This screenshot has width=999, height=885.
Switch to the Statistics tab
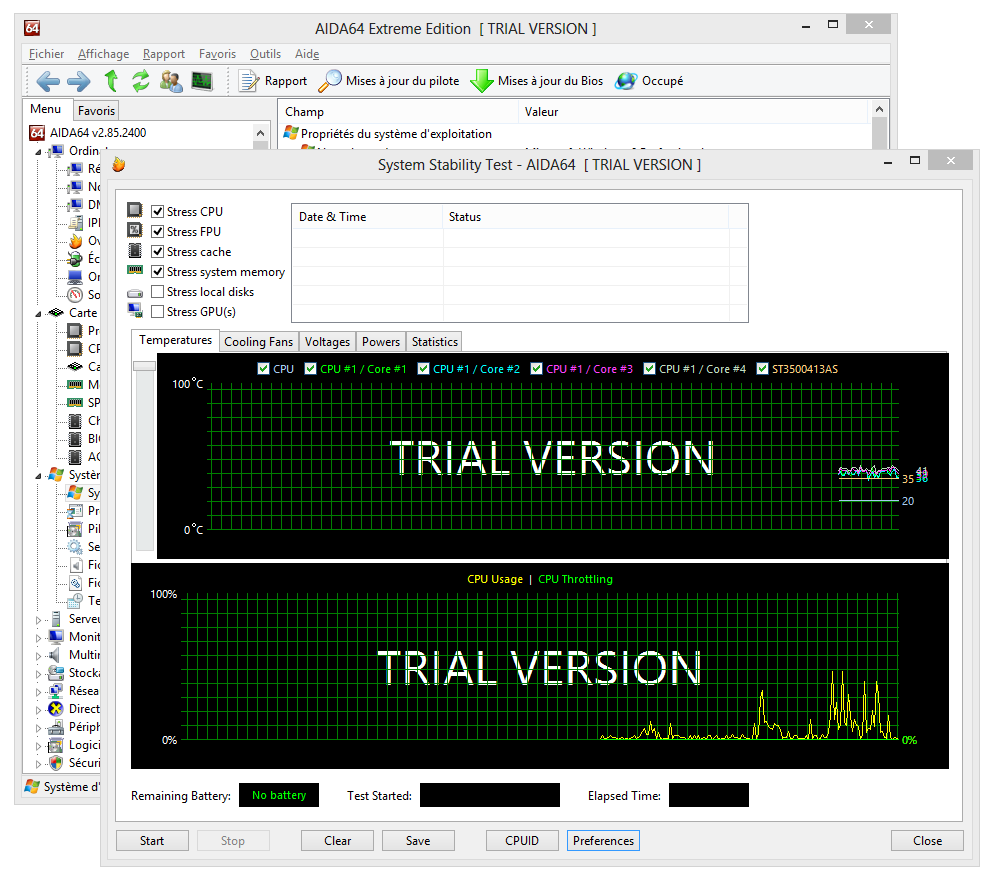click(x=435, y=342)
